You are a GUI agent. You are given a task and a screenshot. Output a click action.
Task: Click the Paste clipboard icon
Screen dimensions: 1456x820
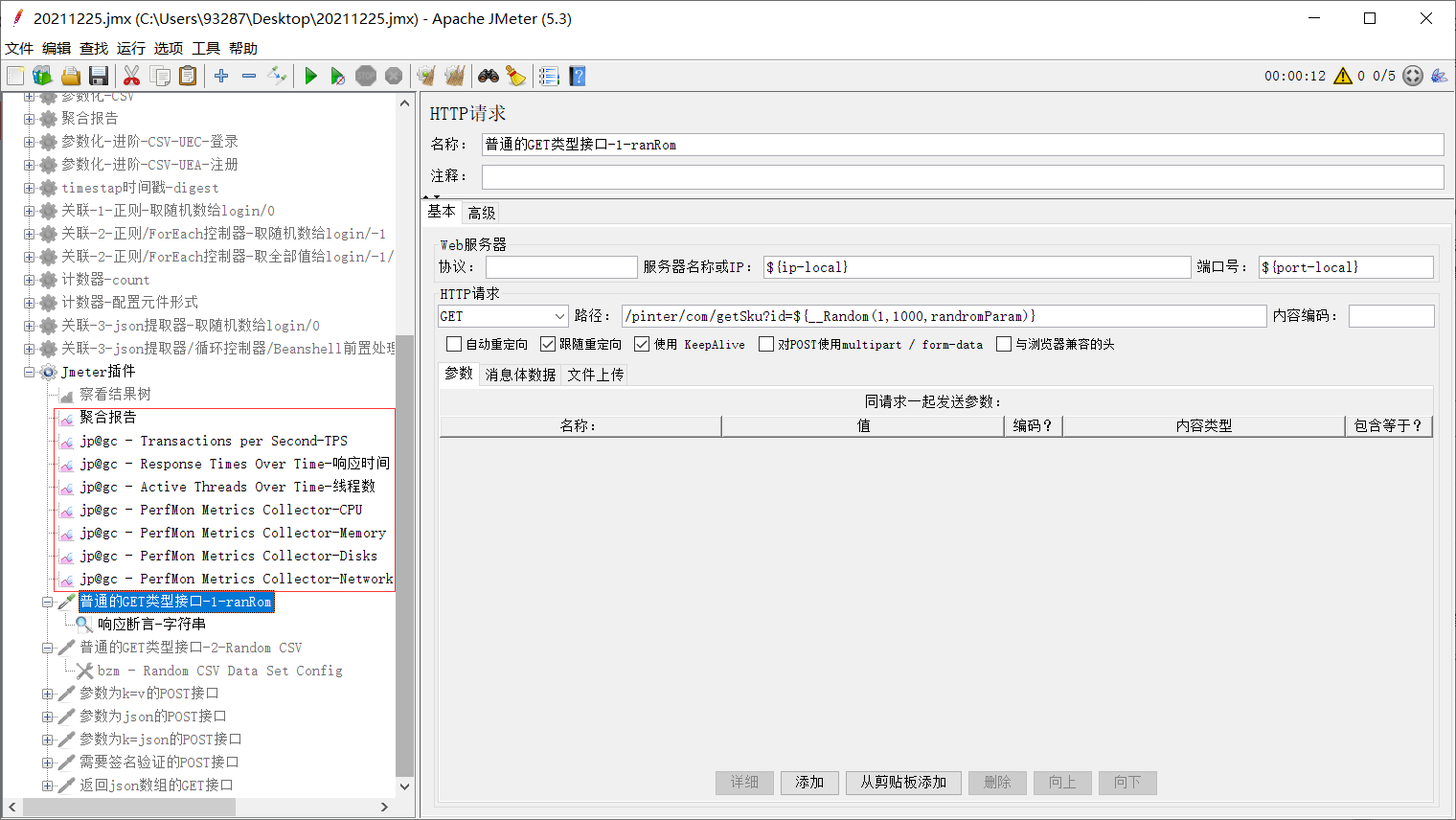188,76
